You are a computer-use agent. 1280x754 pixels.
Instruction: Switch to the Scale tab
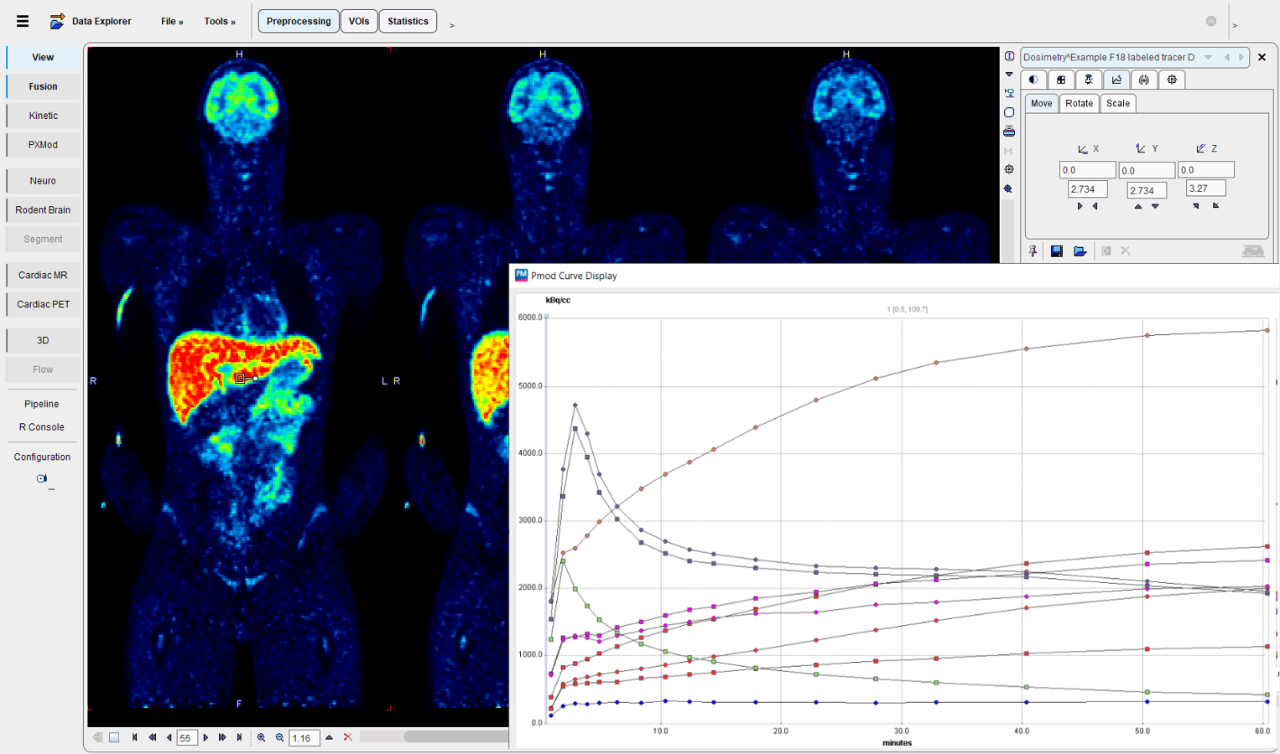pos(1117,103)
